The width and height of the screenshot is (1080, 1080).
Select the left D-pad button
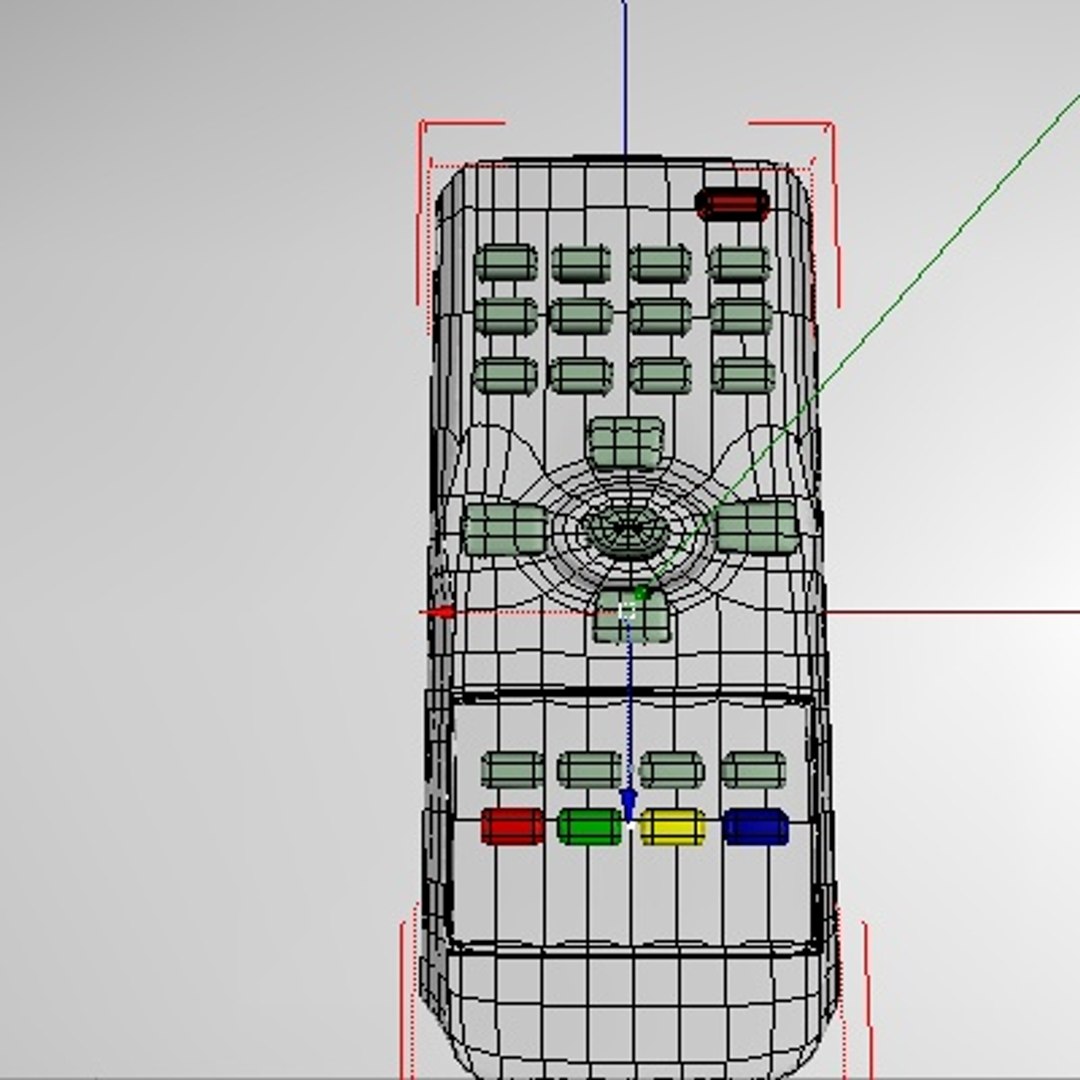point(505,529)
